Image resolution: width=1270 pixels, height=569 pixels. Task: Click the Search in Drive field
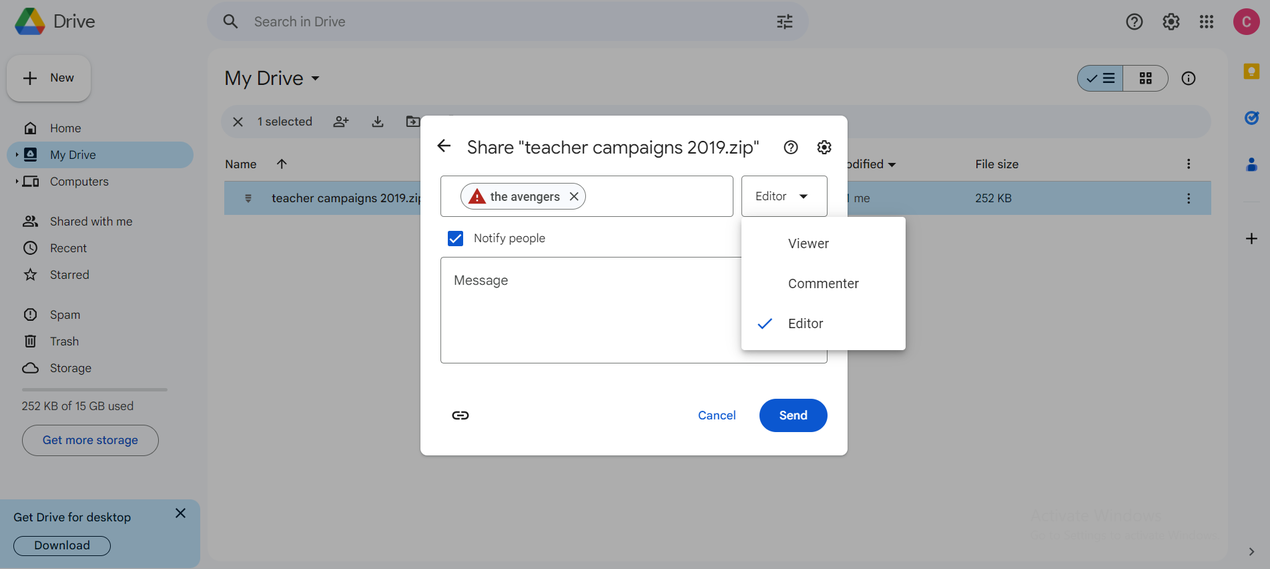tap(510, 22)
